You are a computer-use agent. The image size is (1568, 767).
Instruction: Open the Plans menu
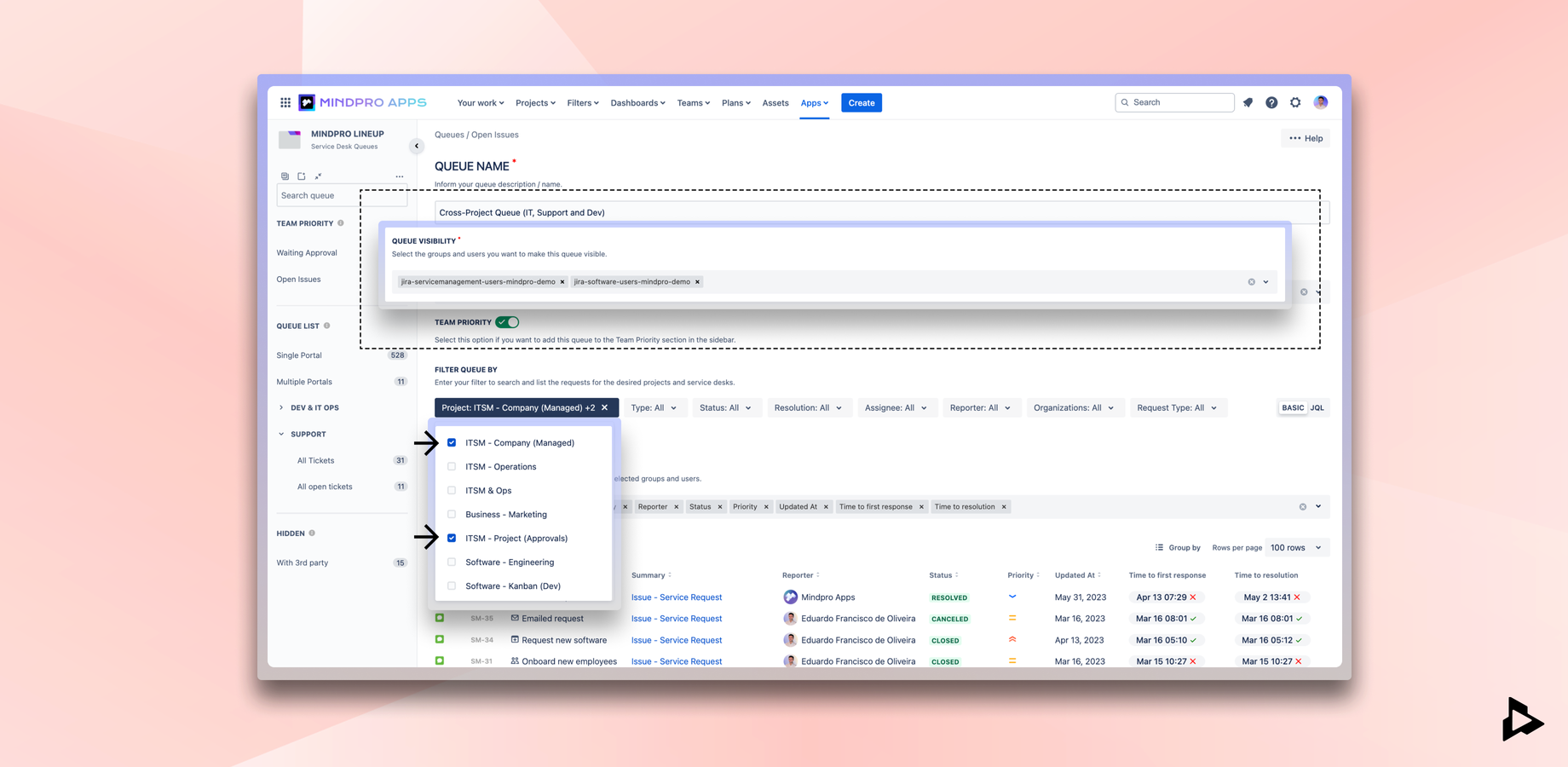tap(736, 103)
